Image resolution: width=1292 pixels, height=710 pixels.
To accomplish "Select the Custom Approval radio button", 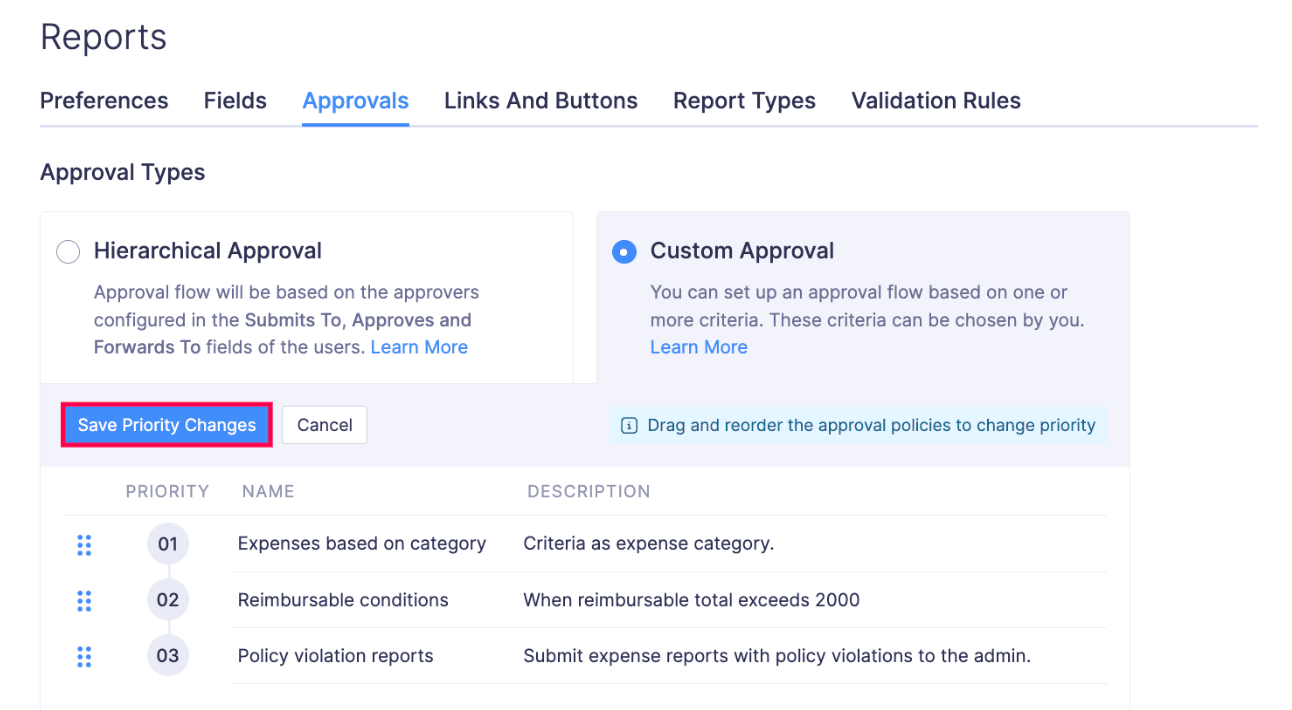I will 623,252.
